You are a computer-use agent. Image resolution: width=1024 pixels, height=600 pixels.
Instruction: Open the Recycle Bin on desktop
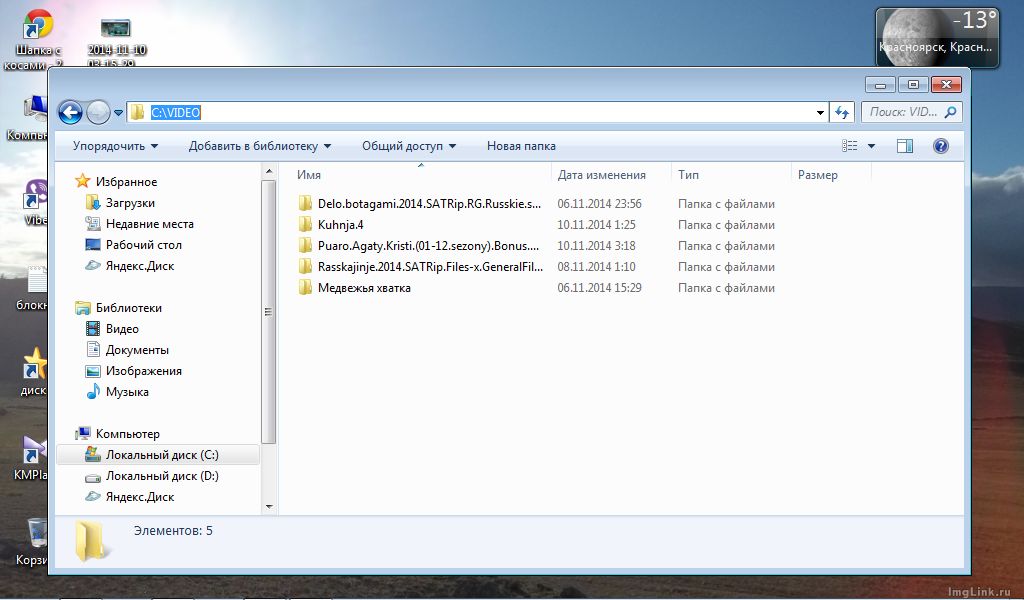tap(33, 542)
